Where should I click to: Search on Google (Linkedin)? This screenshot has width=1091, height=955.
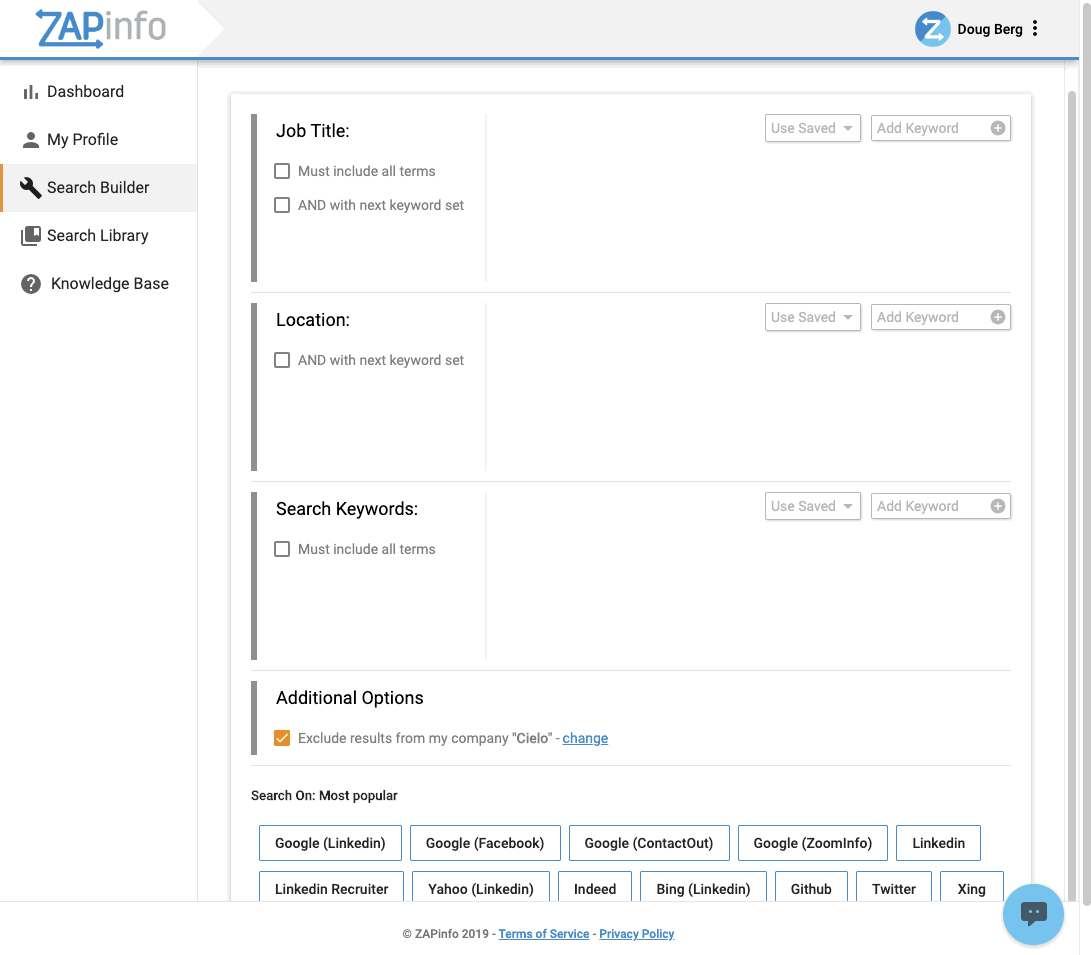coord(331,843)
